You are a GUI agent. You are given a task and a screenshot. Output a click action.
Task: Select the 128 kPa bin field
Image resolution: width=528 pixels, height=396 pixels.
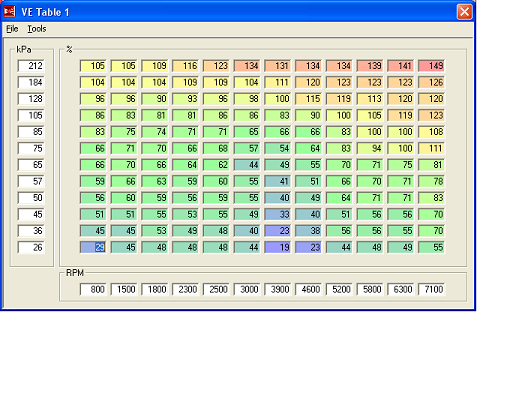(x=31, y=99)
